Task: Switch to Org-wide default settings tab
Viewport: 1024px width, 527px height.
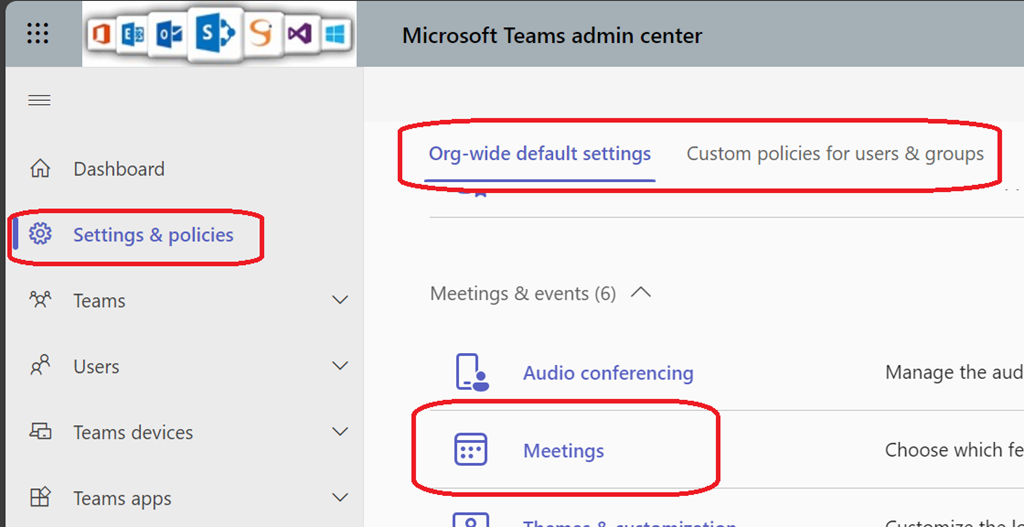Action: click(540, 154)
